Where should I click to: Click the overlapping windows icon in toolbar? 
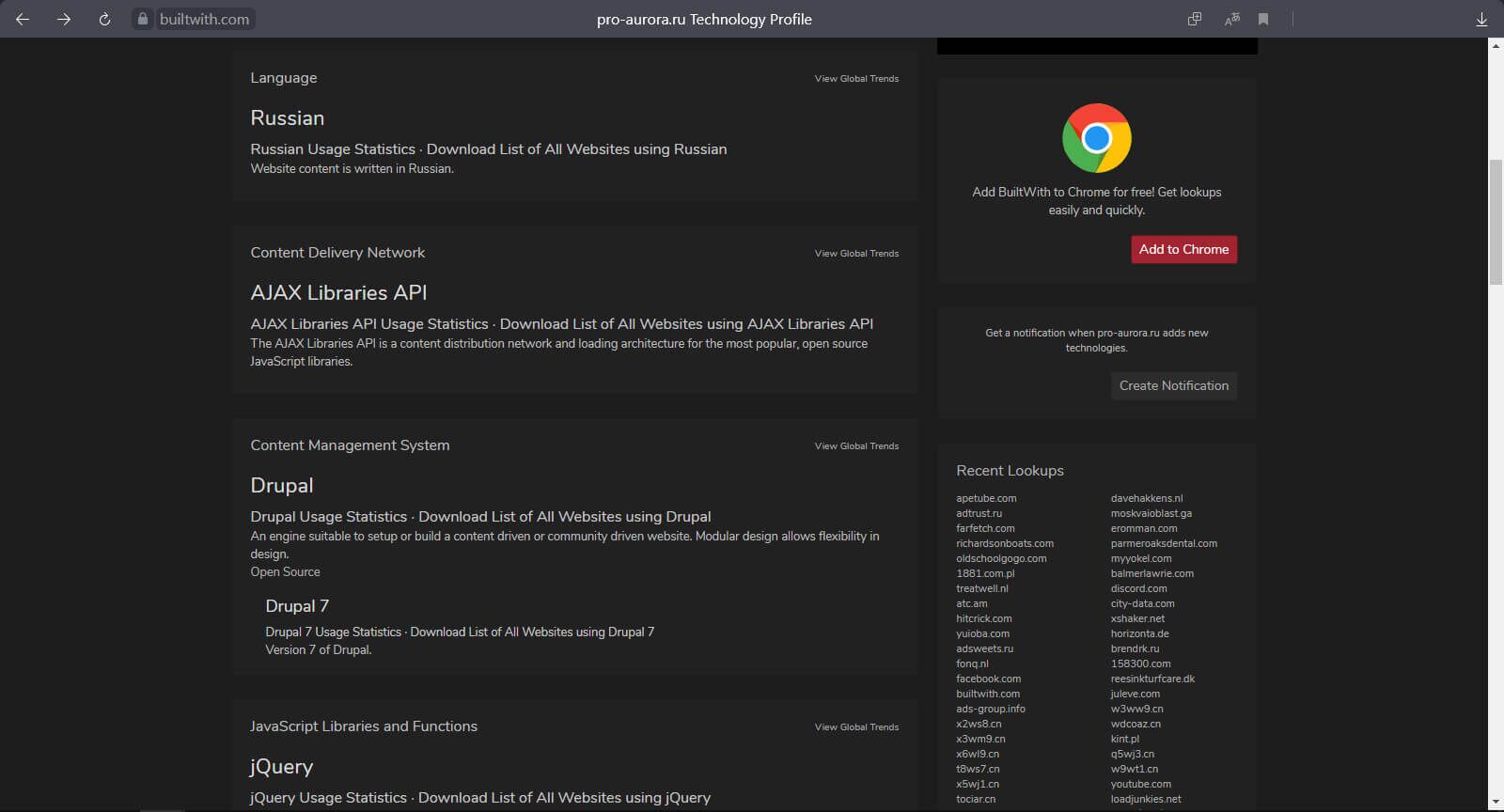1195,19
